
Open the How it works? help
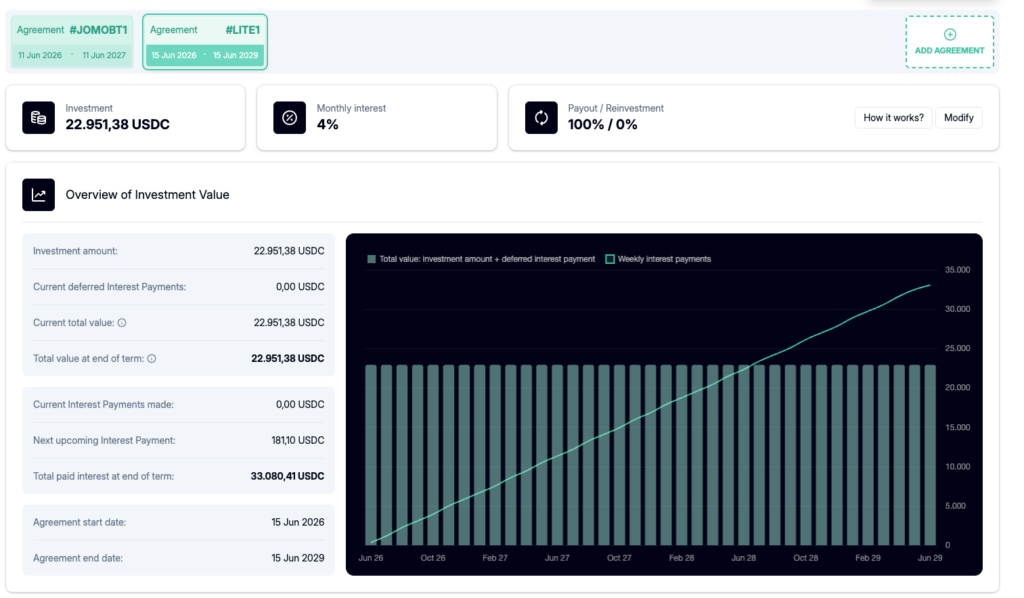click(893, 118)
